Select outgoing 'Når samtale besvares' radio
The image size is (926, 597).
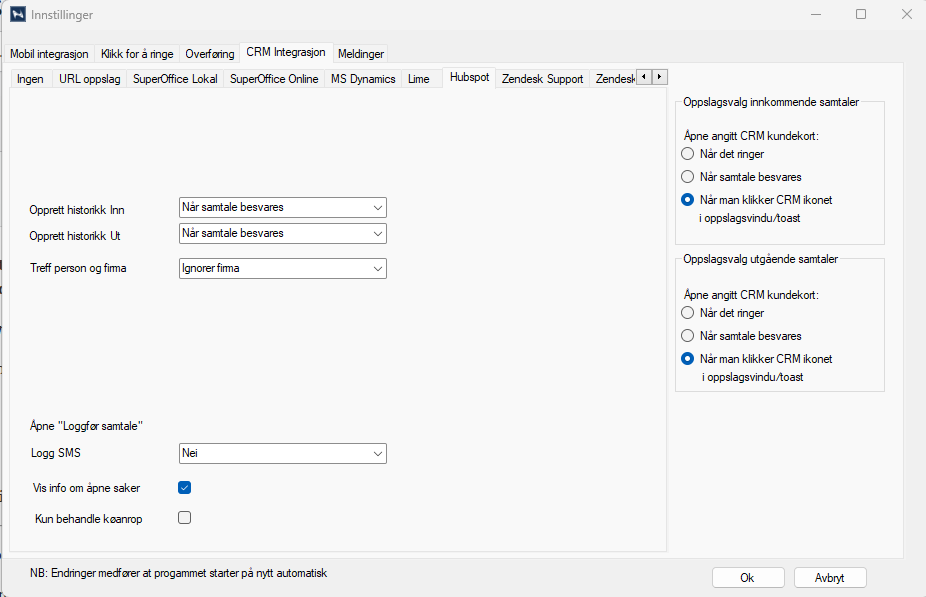point(687,336)
